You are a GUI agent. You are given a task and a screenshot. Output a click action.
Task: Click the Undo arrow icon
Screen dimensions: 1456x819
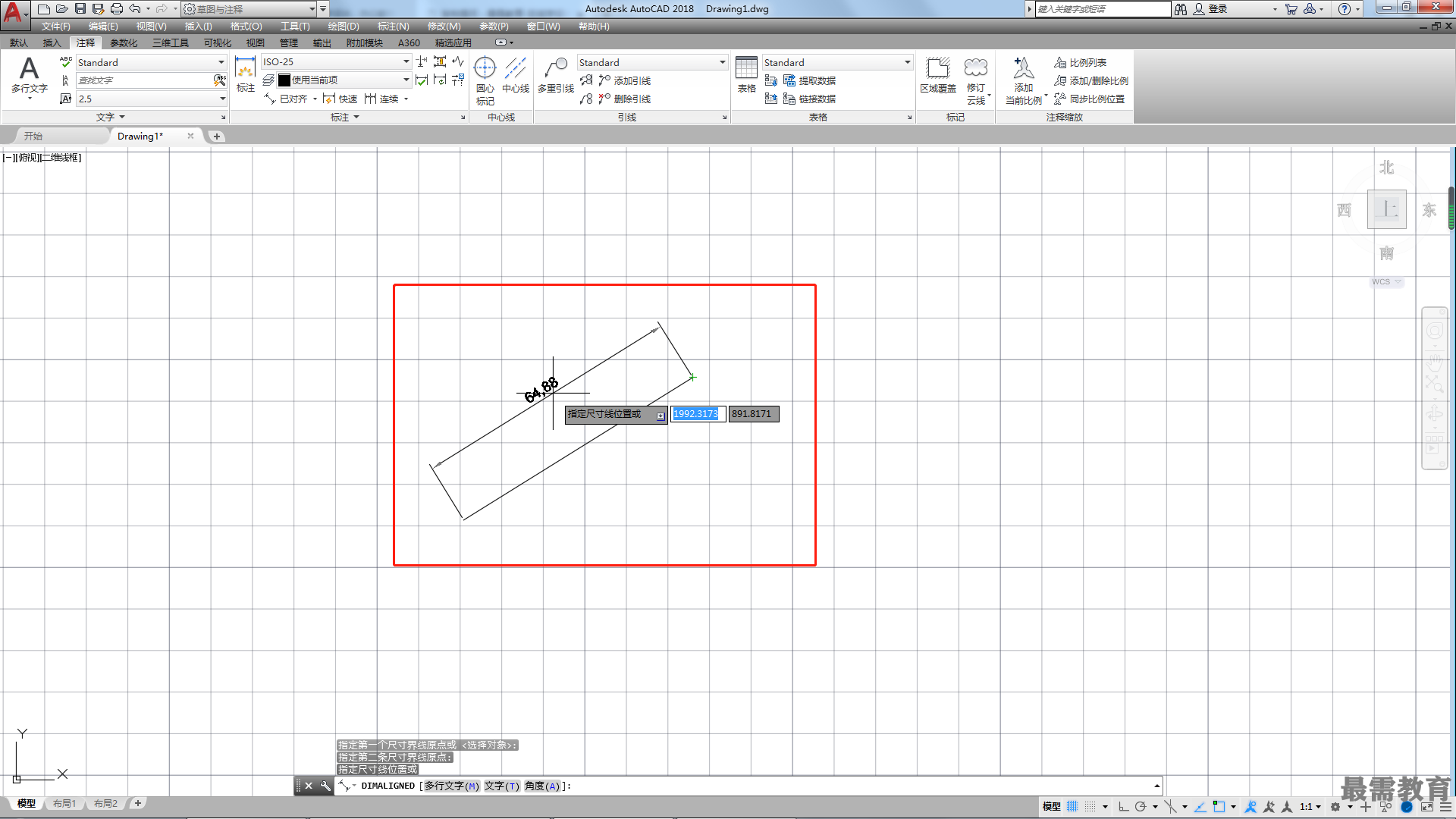135,9
